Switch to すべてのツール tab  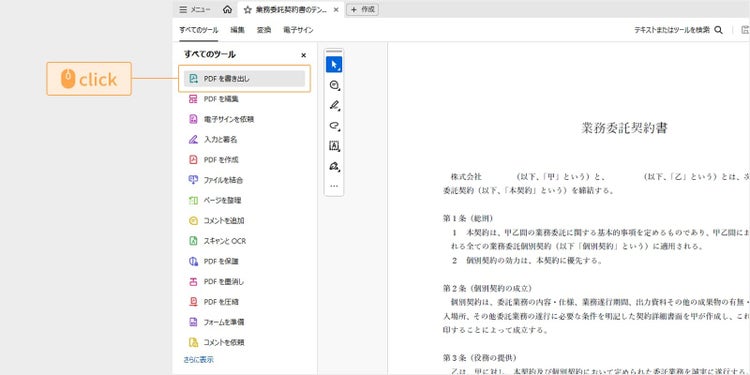(x=199, y=30)
